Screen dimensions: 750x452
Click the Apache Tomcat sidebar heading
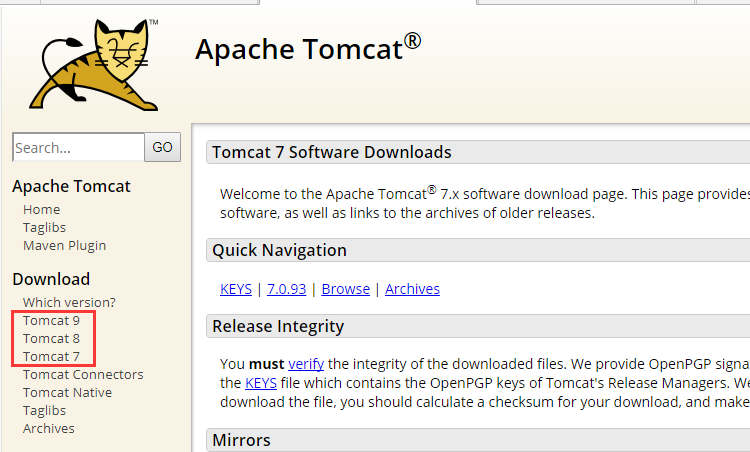pyautogui.click(x=71, y=186)
